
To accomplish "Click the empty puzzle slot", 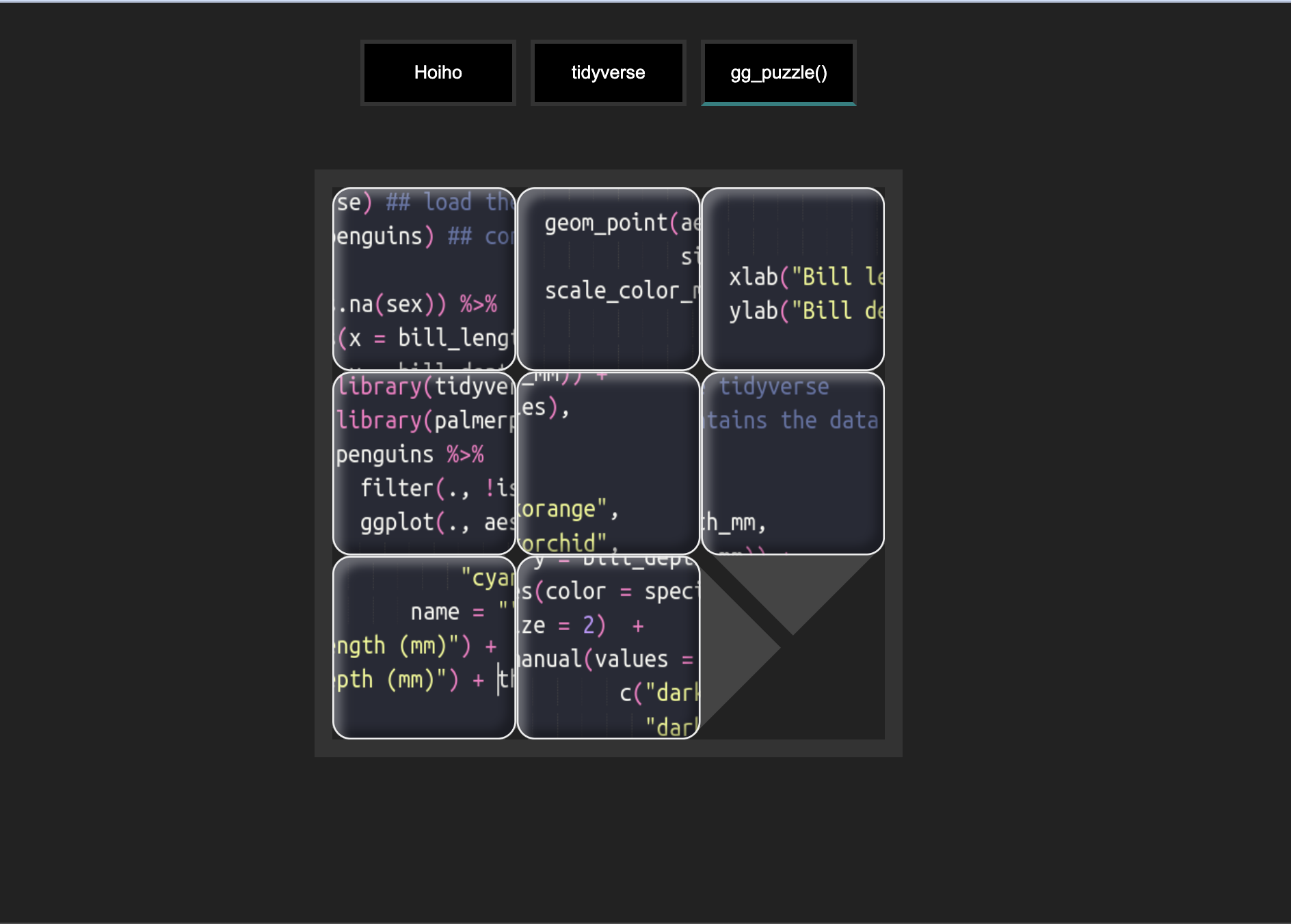I will coord(793,648).
